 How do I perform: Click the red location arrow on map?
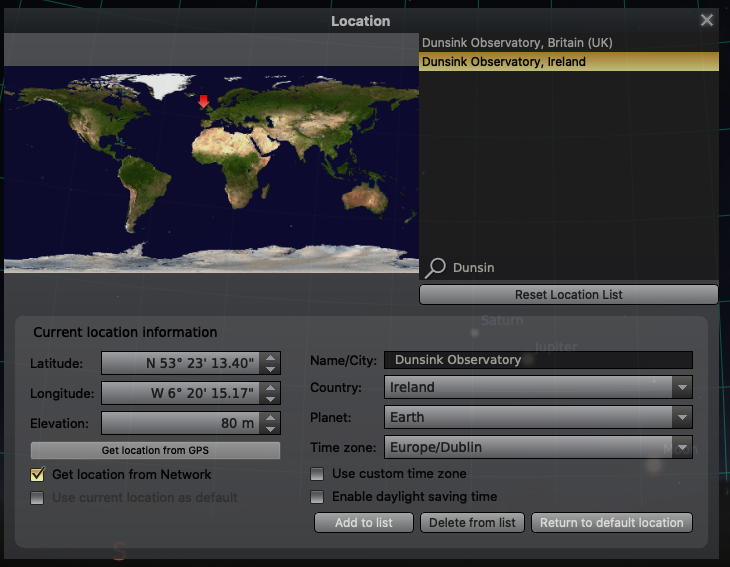tap(203, 101)
